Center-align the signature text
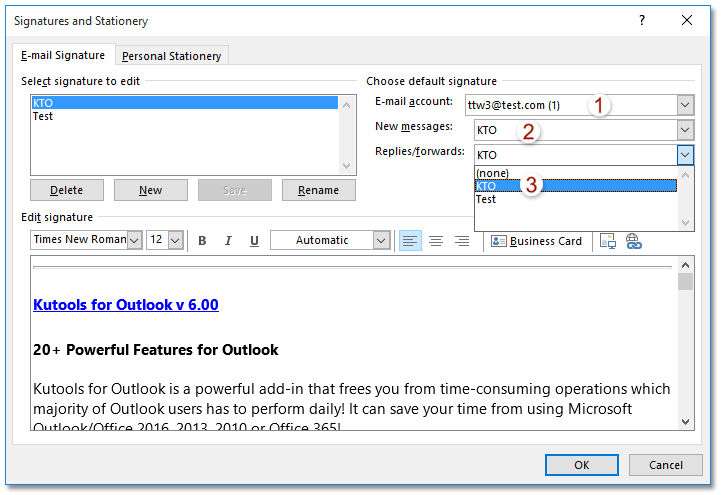Image resolution: width=721 pixels, height=495 pixels. [436, 241]
